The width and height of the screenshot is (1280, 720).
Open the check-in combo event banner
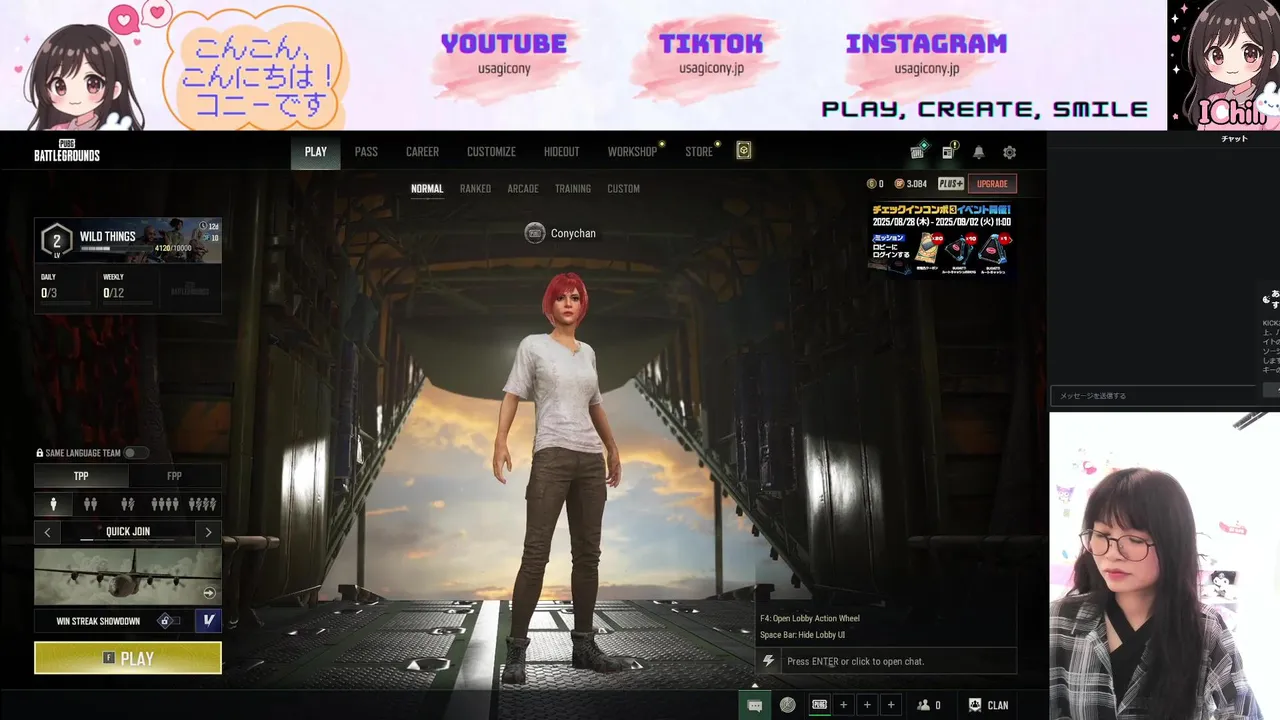941,240
